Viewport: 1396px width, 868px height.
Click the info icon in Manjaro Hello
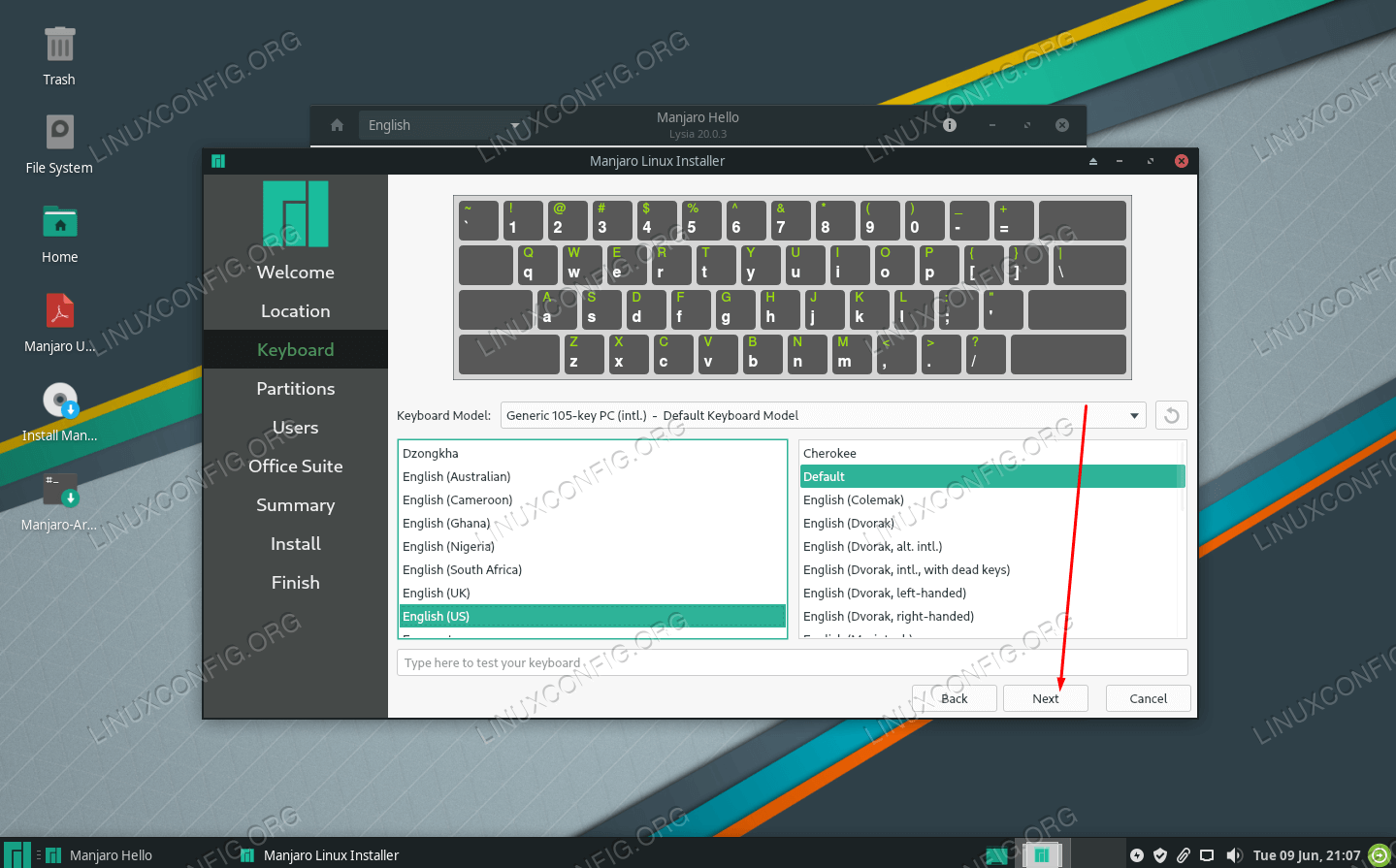(950, 125)
